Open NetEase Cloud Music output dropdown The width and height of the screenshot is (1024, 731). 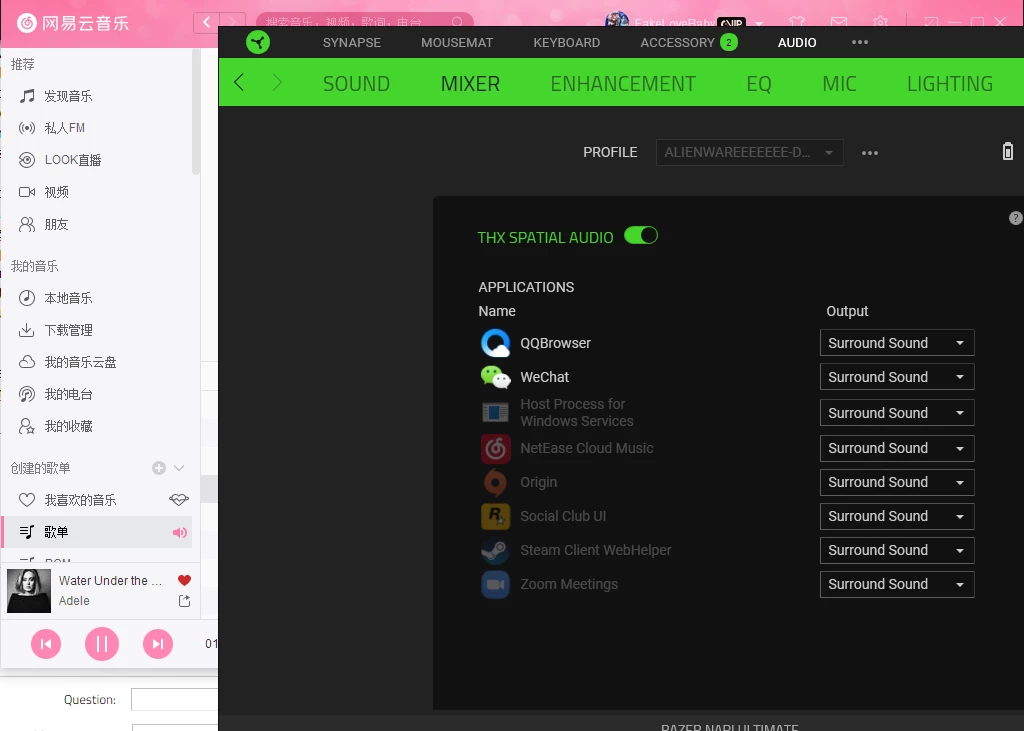(897, 448)
